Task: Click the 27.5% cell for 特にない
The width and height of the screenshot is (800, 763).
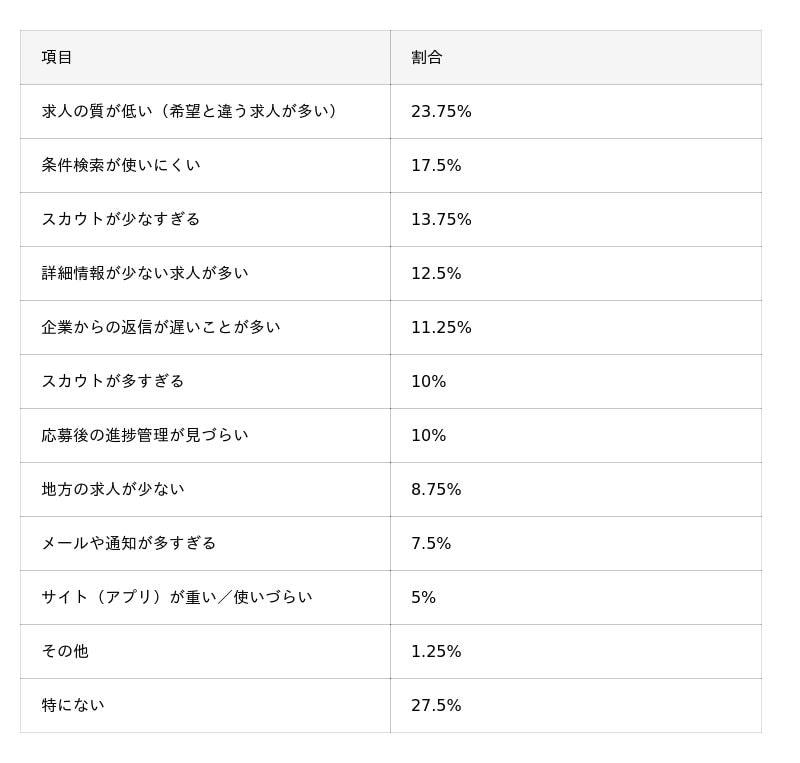Action: (436, 705)
